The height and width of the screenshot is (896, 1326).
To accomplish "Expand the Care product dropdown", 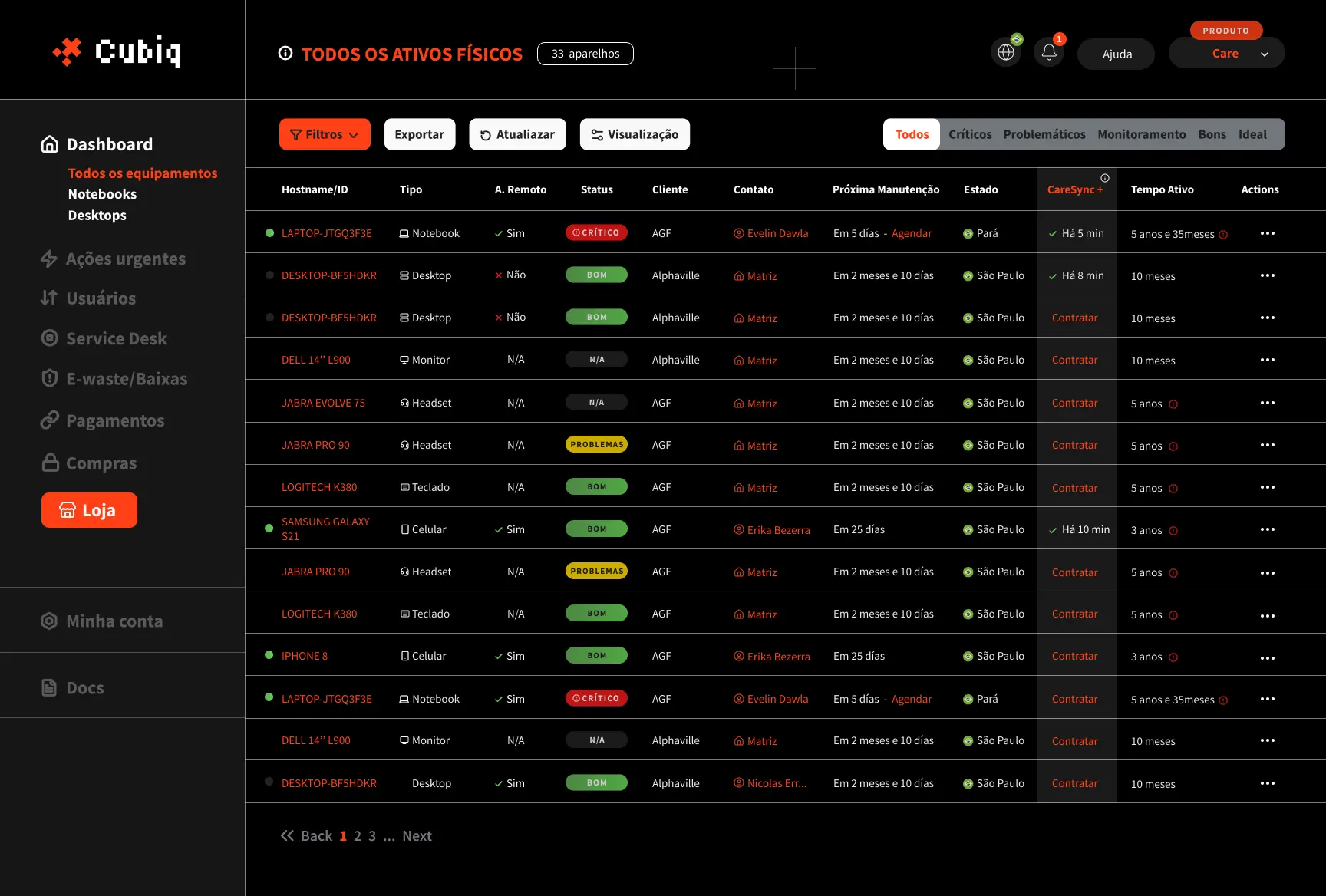I will [1264, 54].
